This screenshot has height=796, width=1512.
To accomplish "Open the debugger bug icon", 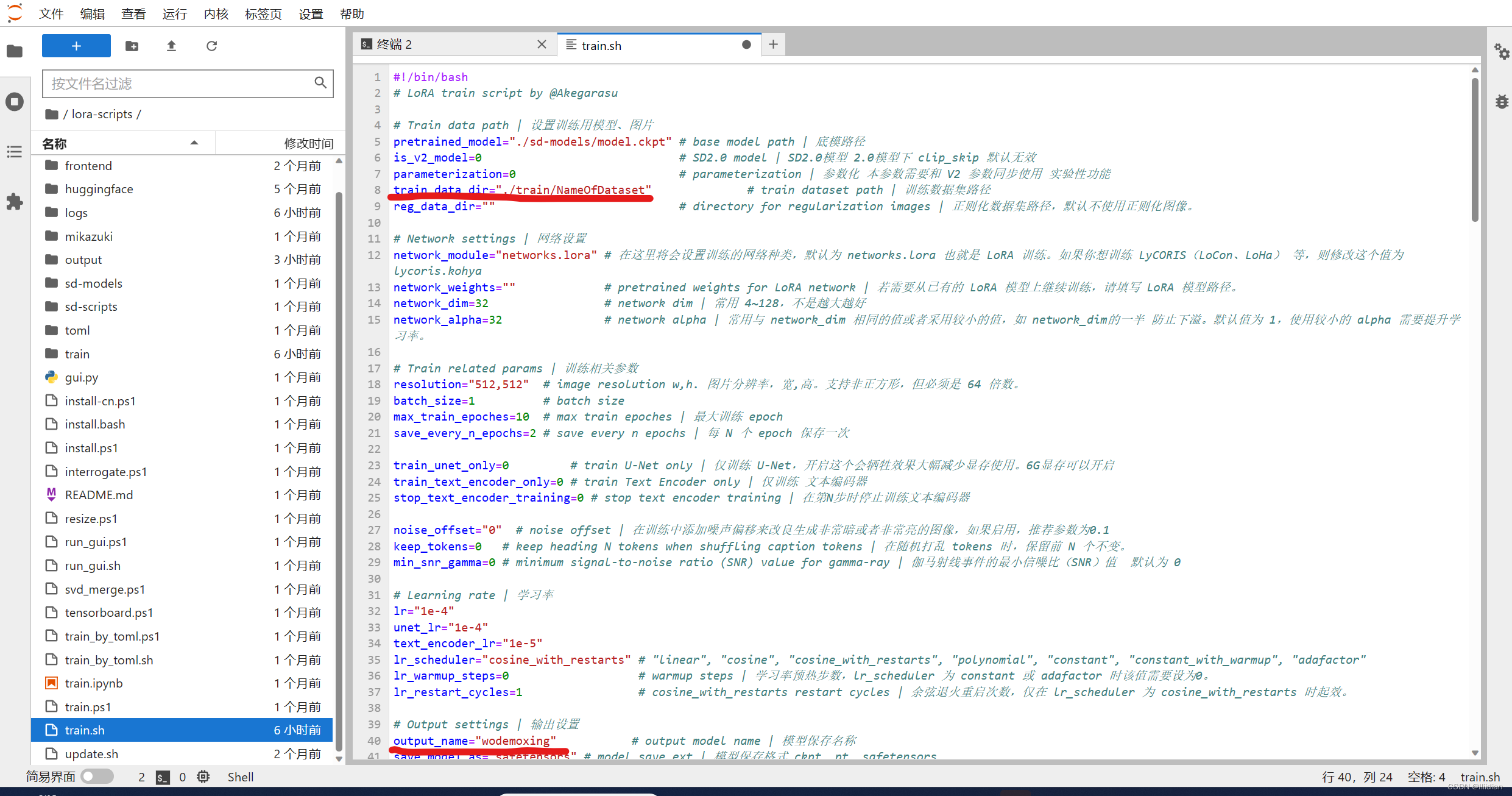I will [x=1501, y=101].
